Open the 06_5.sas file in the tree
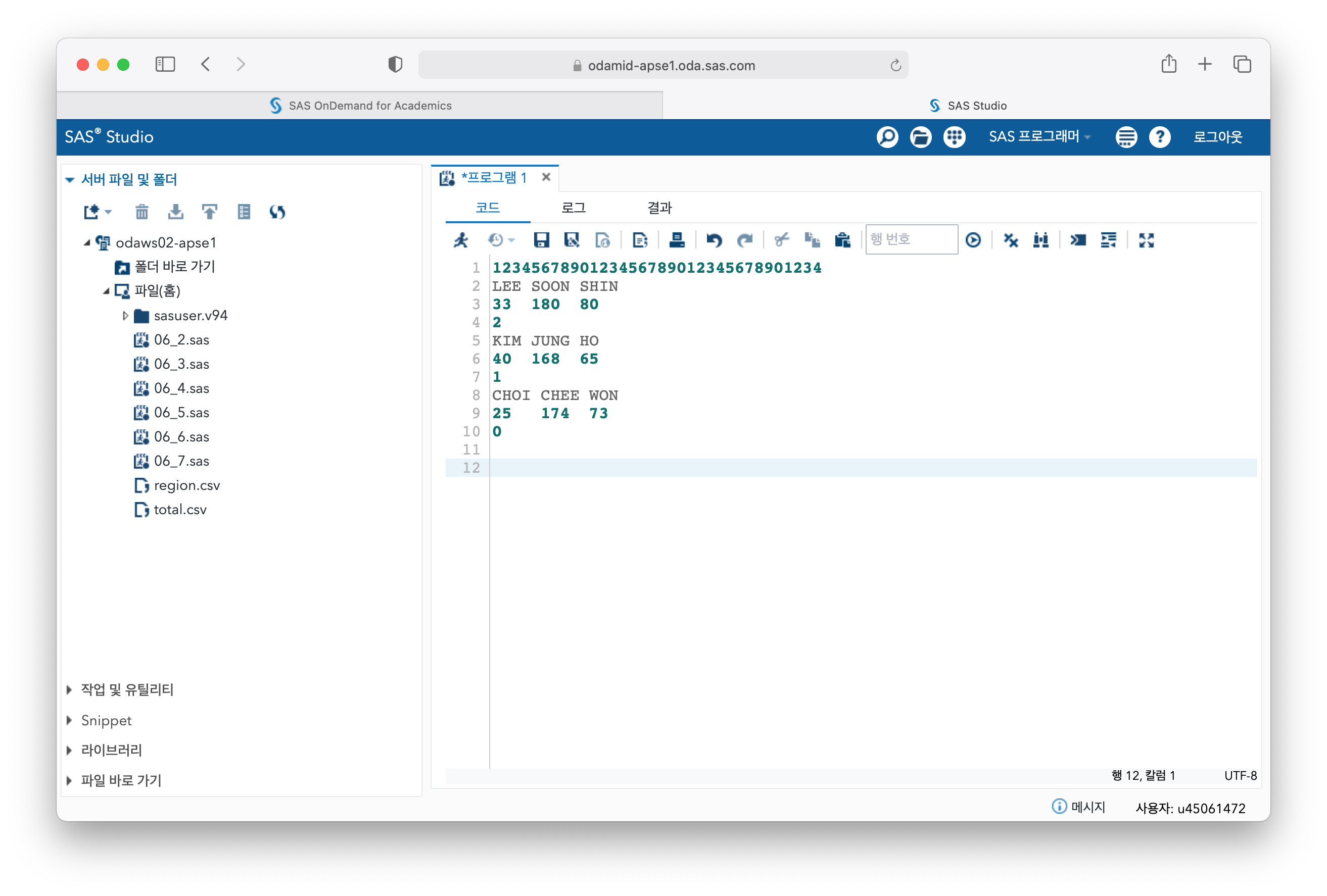1327x896 pixels. 181,413
